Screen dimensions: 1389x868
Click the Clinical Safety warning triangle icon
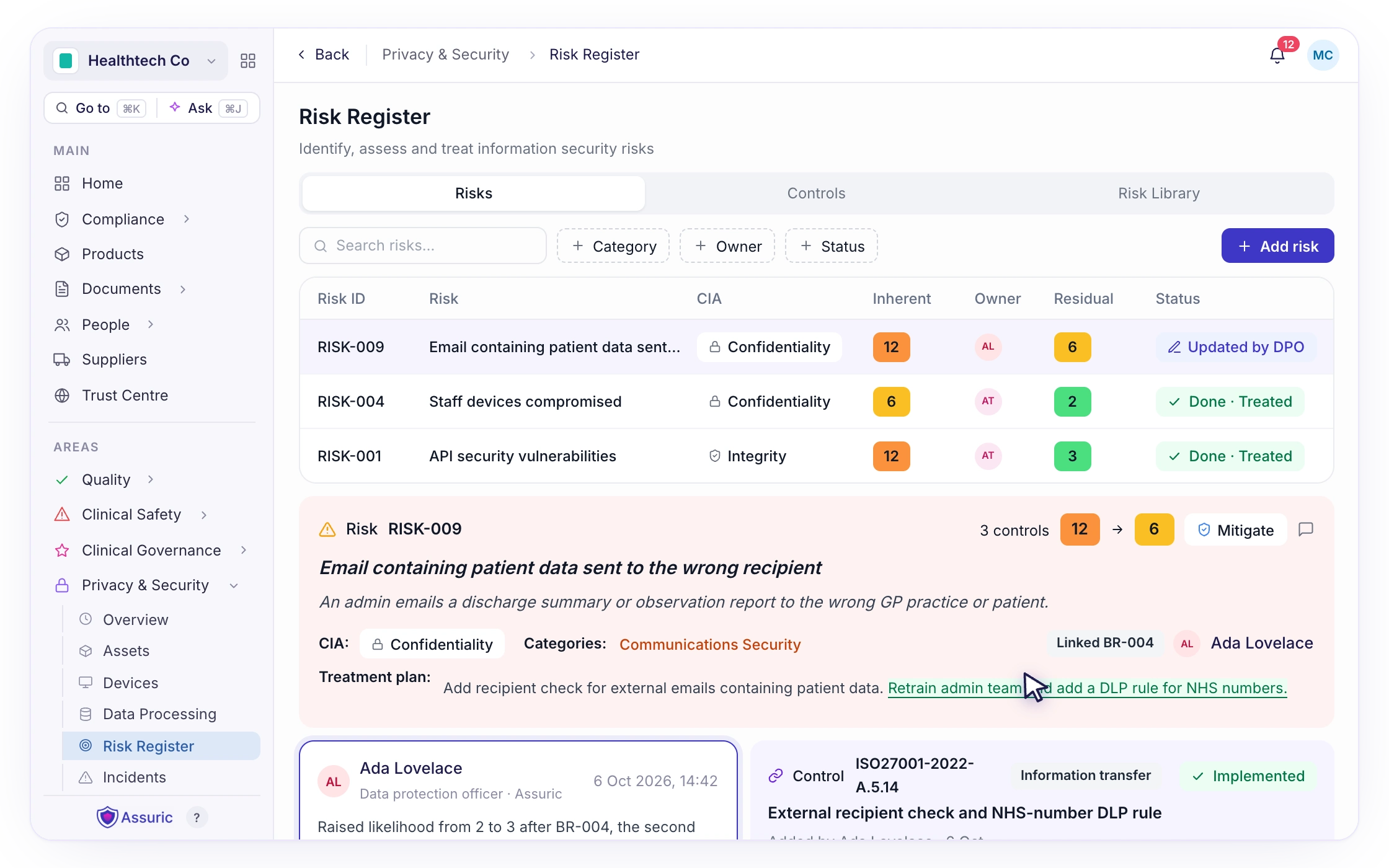click(x=62, y=515)
